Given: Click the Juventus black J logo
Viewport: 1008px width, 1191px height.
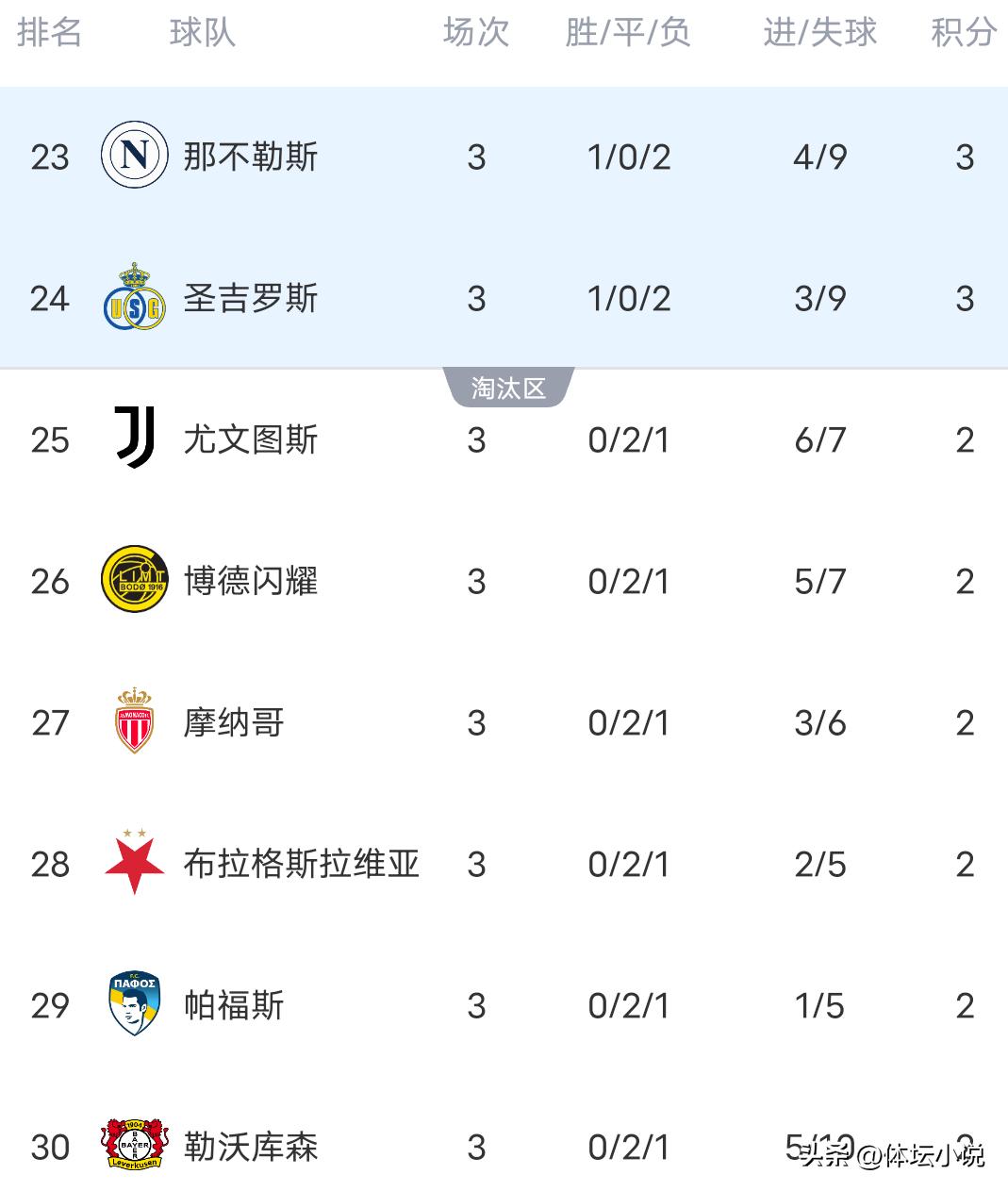Looking at the screenshot, I should coord(134,438).
